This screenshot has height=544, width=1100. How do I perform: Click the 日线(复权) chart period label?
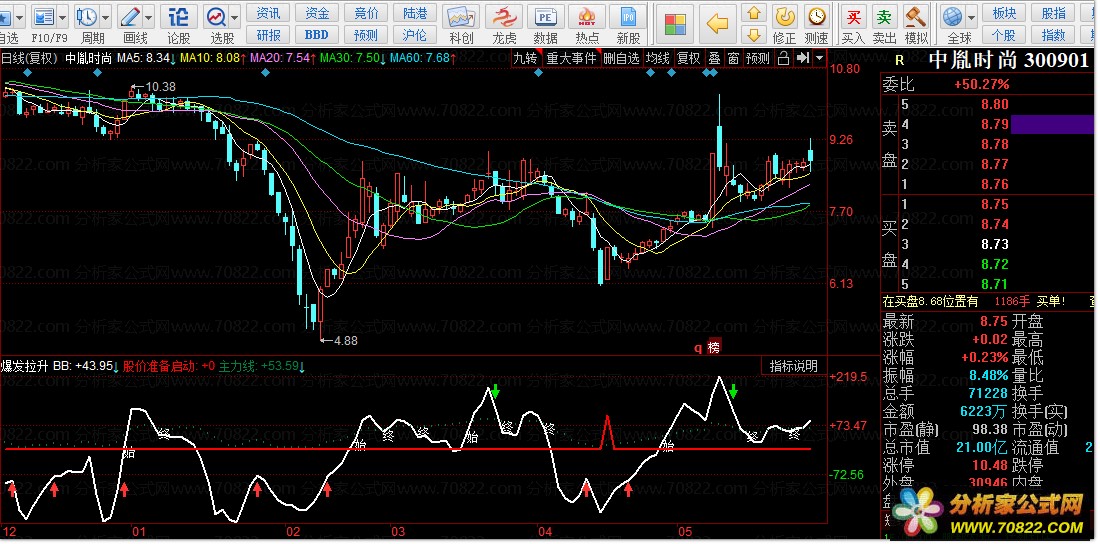(x=29, y=58)
